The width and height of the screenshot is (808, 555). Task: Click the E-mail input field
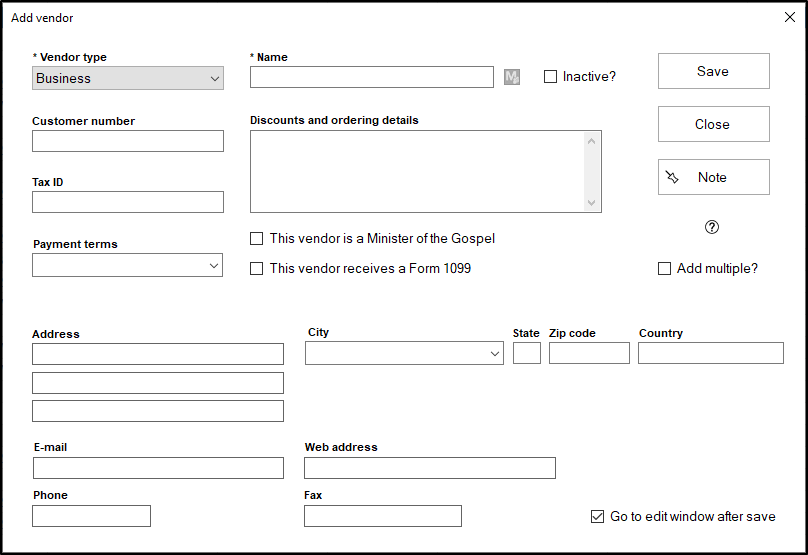click(158, 469)
